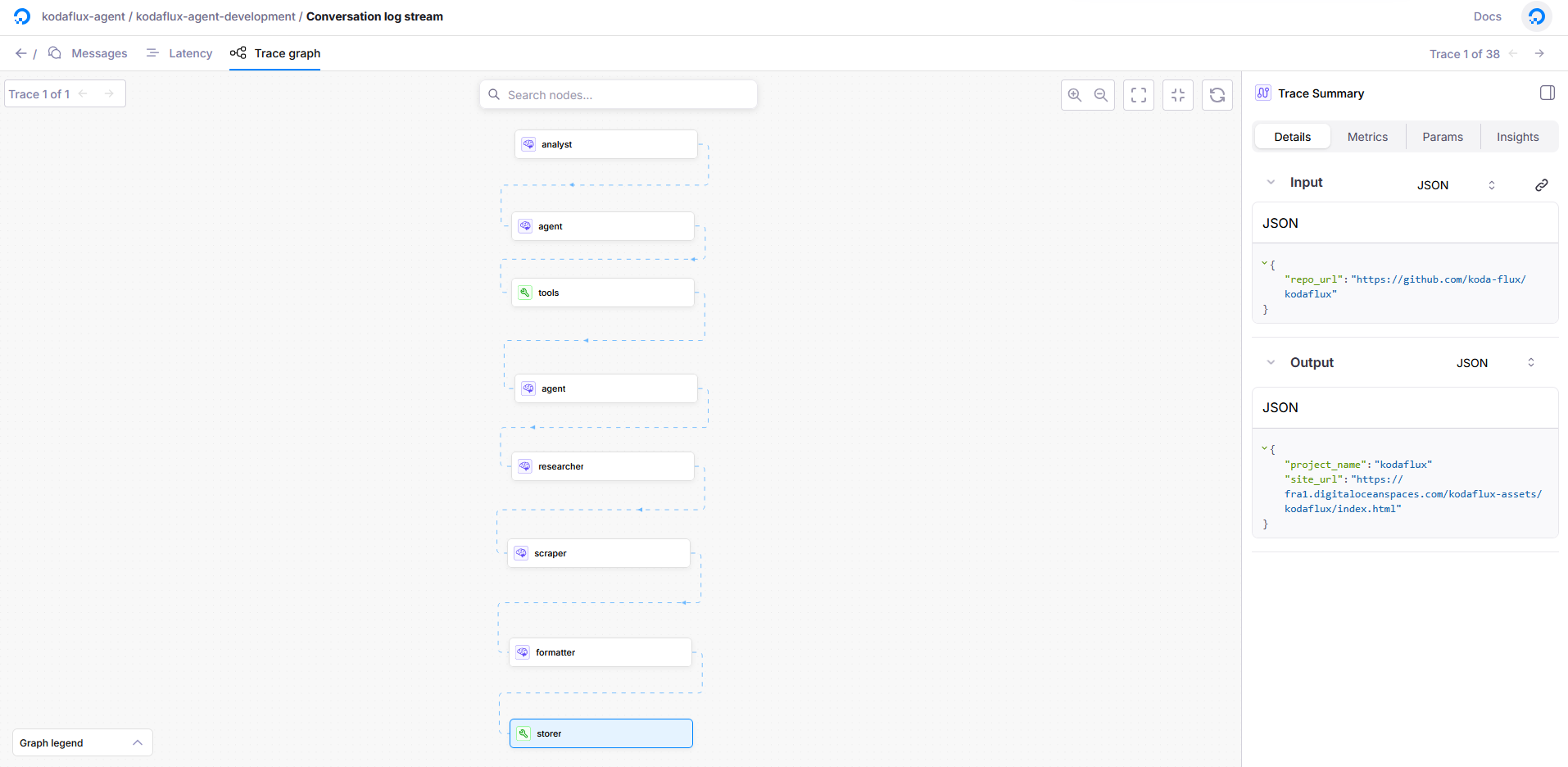Open kodaflux-agent breadcrumb link
This screenshot has height=767, width=1568.
84,16
